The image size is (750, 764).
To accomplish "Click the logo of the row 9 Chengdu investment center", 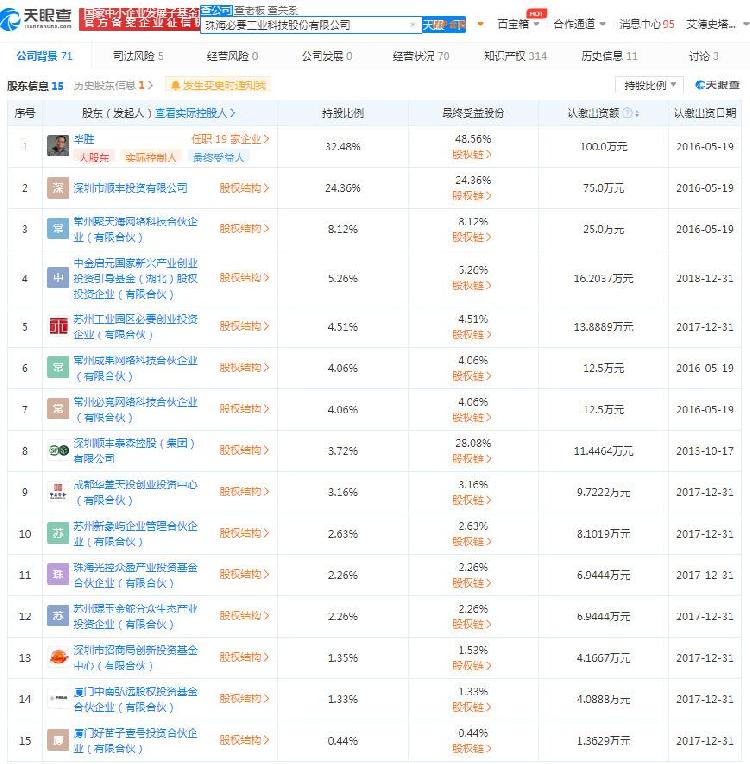I will [x=58, y=492].
